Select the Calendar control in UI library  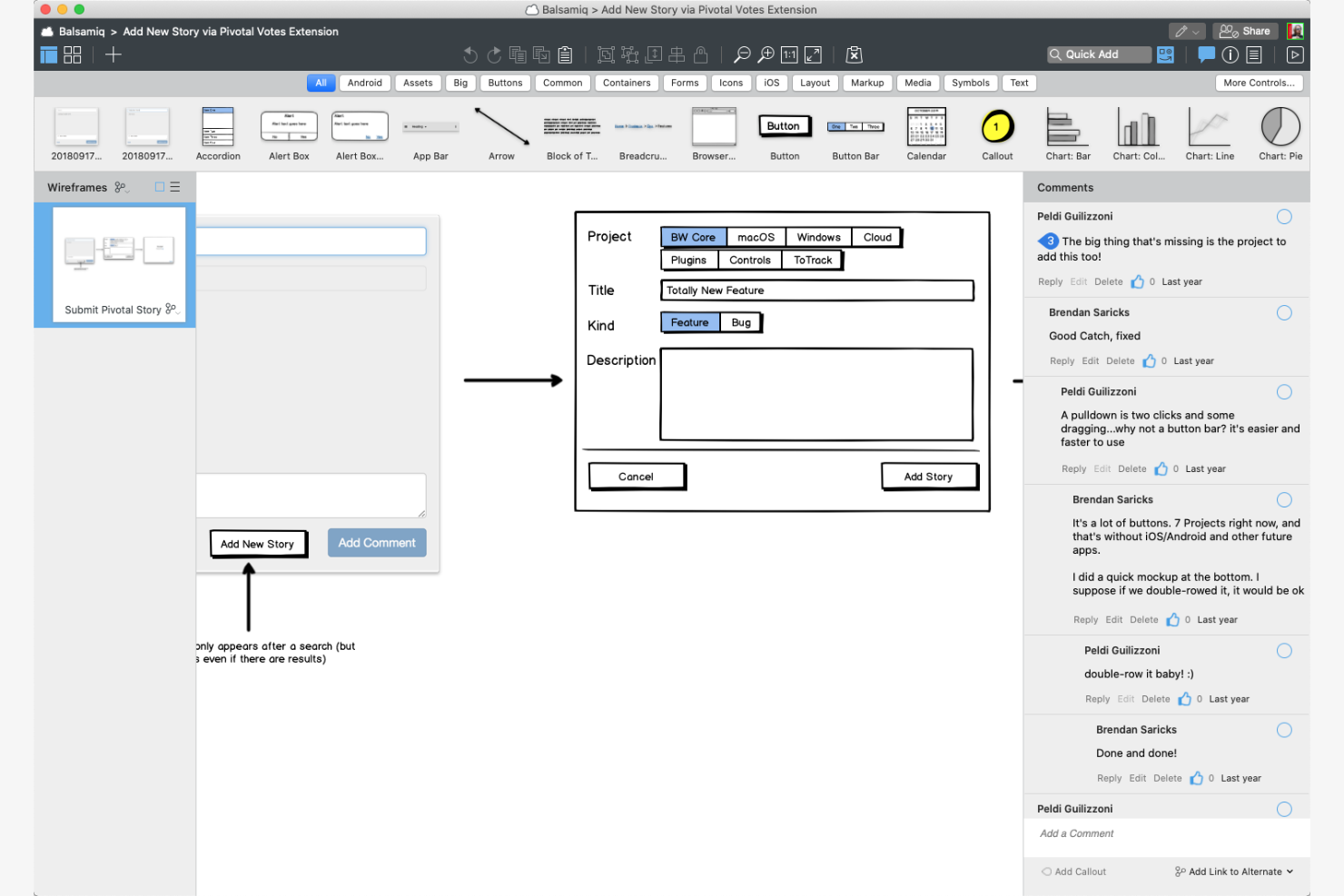tap(926, 134)
